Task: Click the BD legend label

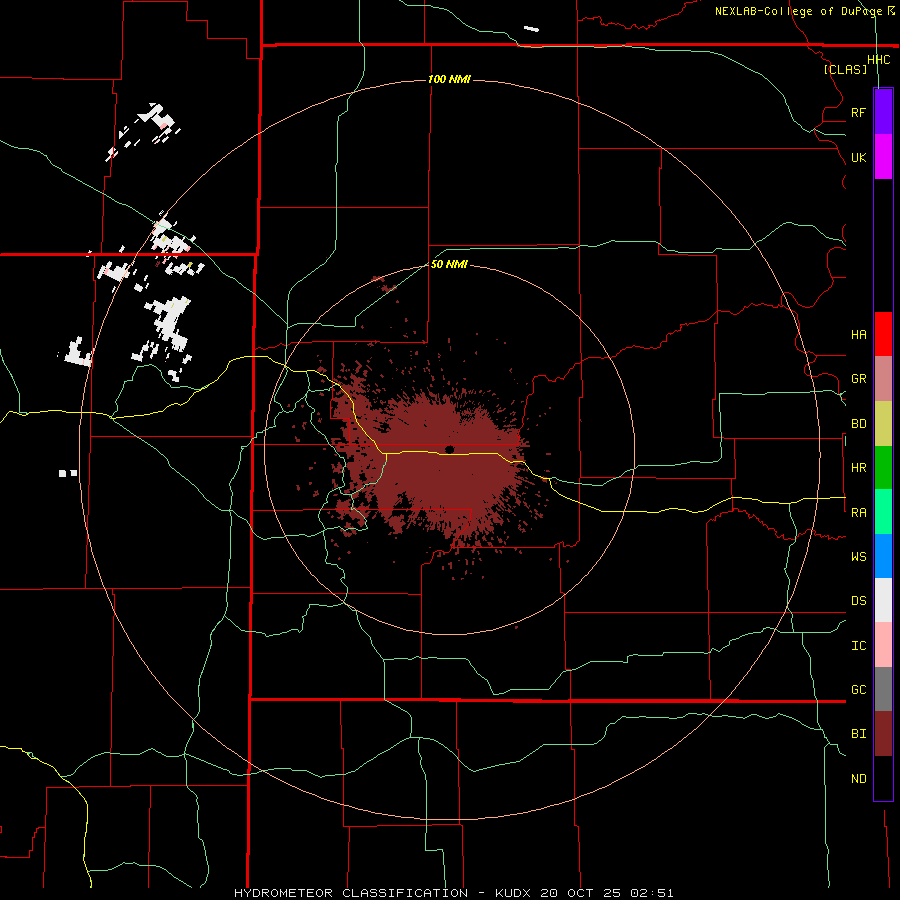Action: click(x=858, y=424)
